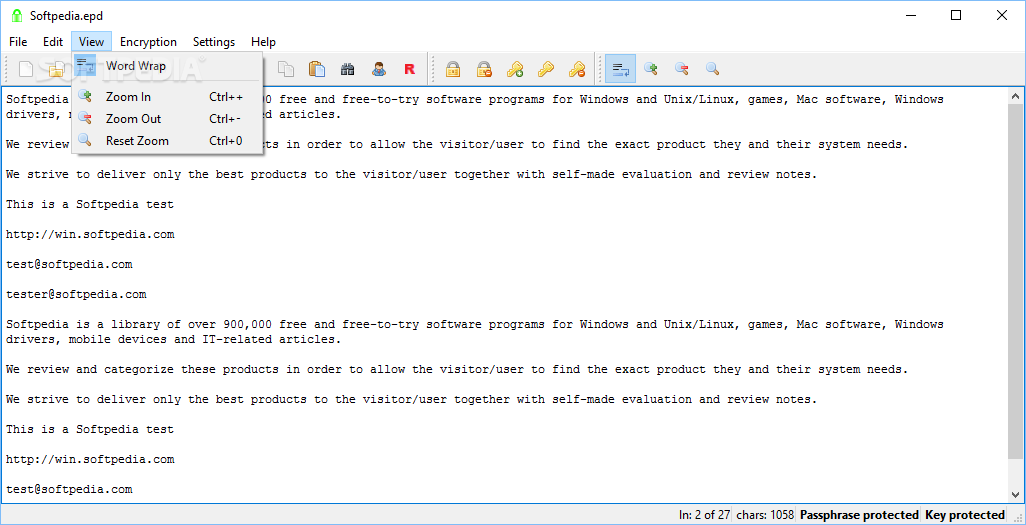
Task: Choose Reset Zoom from View menu
Action: (x=167, y=140)
